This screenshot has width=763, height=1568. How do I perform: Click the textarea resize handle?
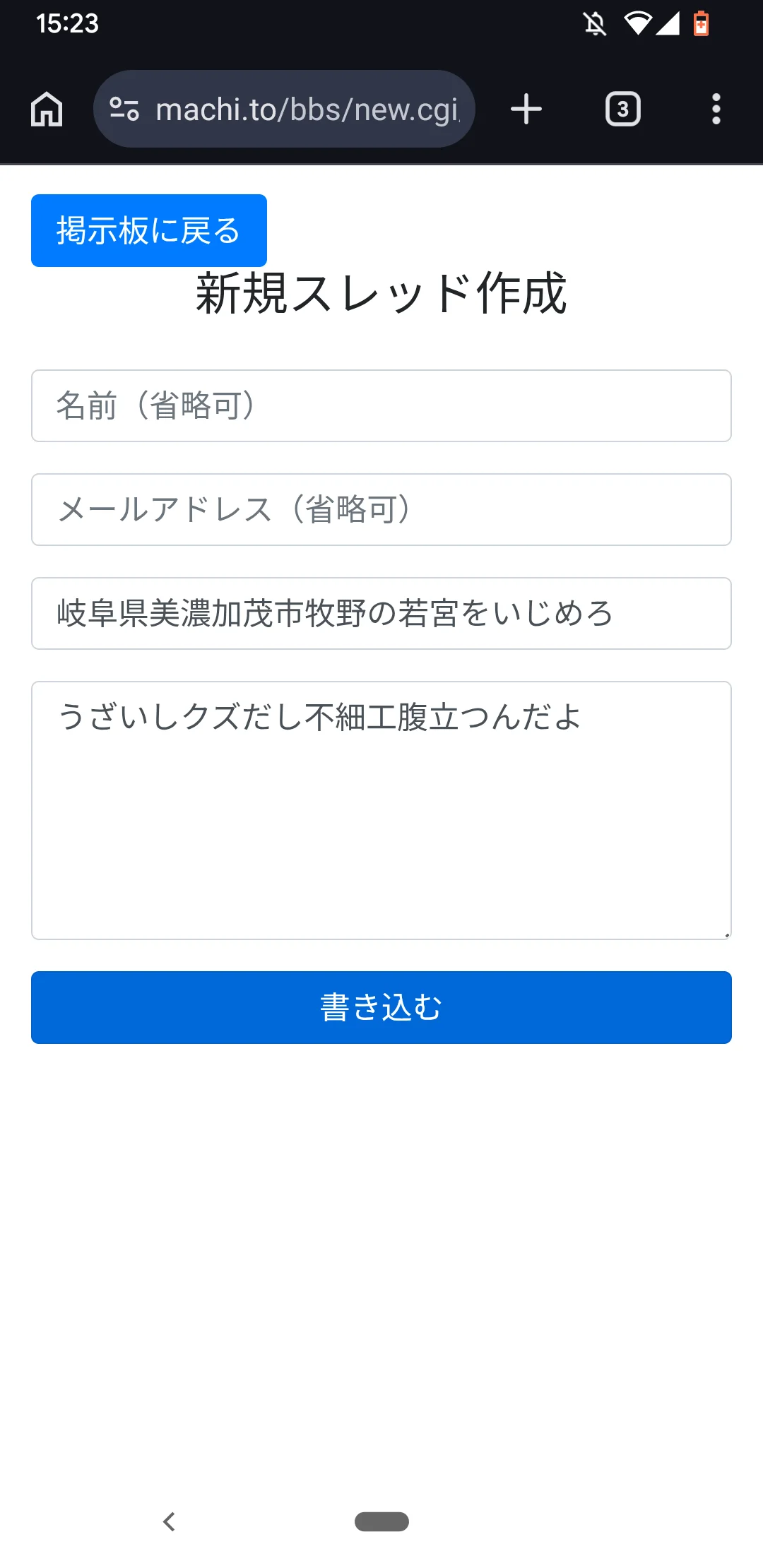[726, 934]
